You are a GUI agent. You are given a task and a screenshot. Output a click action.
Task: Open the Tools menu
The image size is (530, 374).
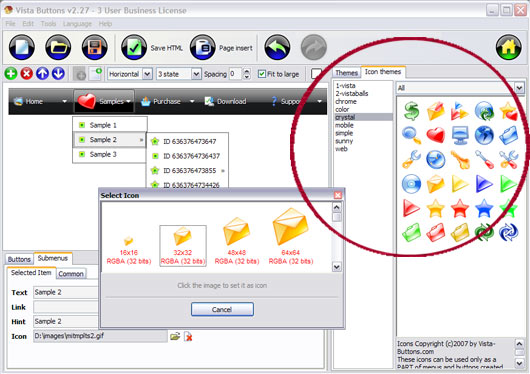(48, 24)
